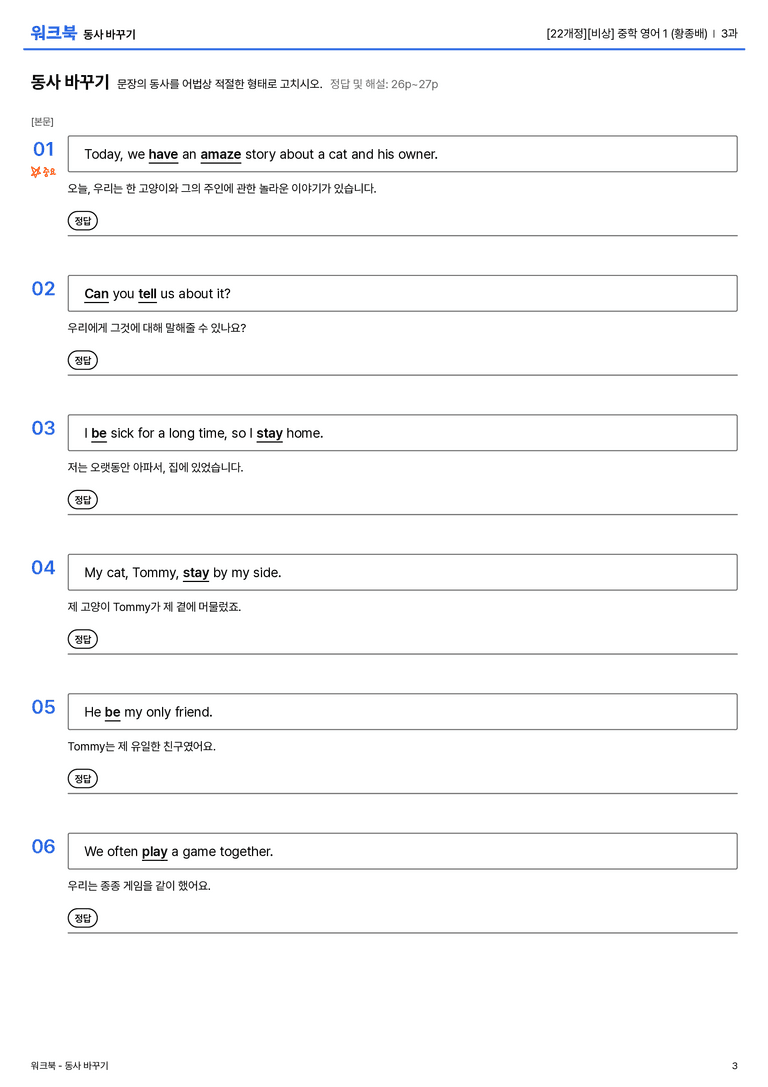Click underlined 'be' in 'He be my only friend'

point(112,713)
